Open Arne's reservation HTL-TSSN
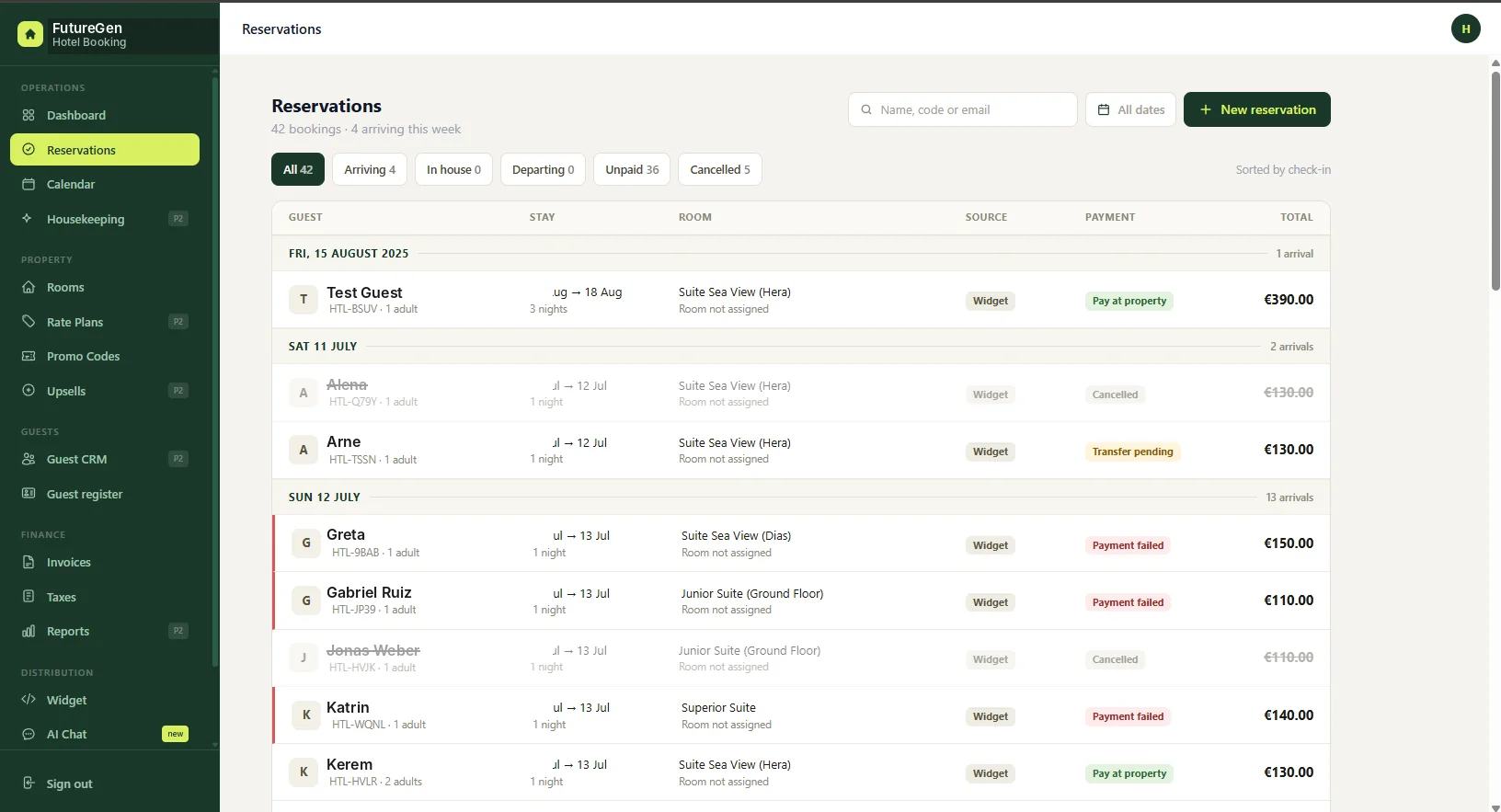 801,450
